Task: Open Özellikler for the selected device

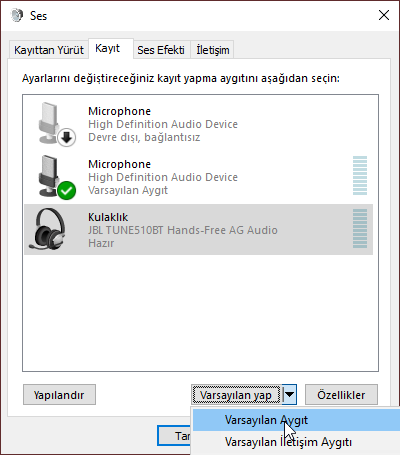Action: click(341, 395)
